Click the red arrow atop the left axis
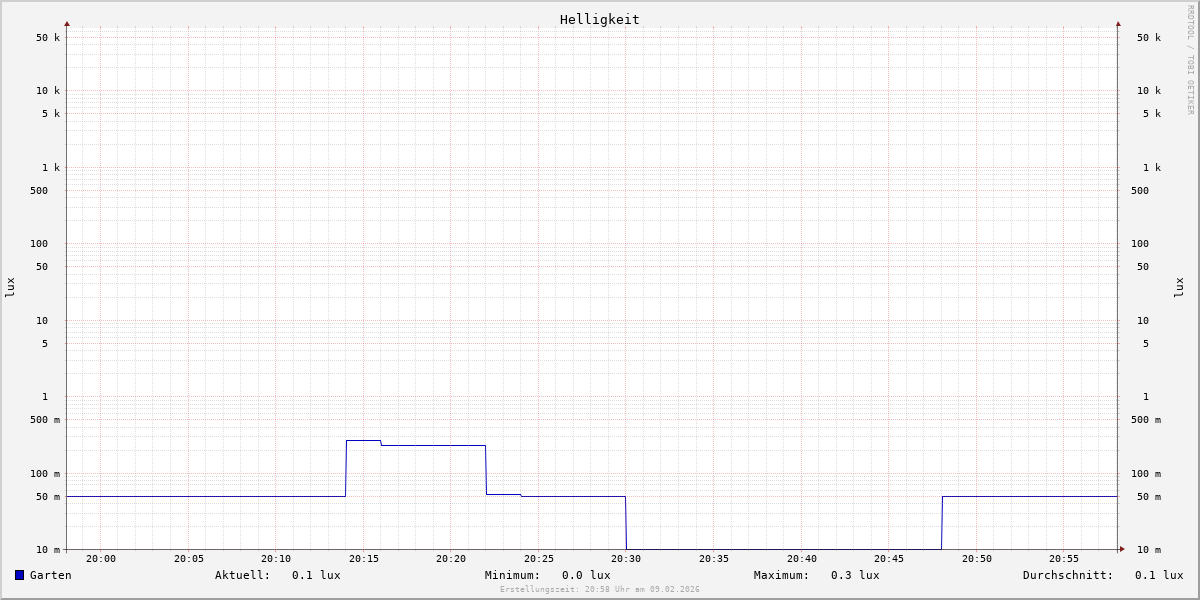 (x=67, y=23)
